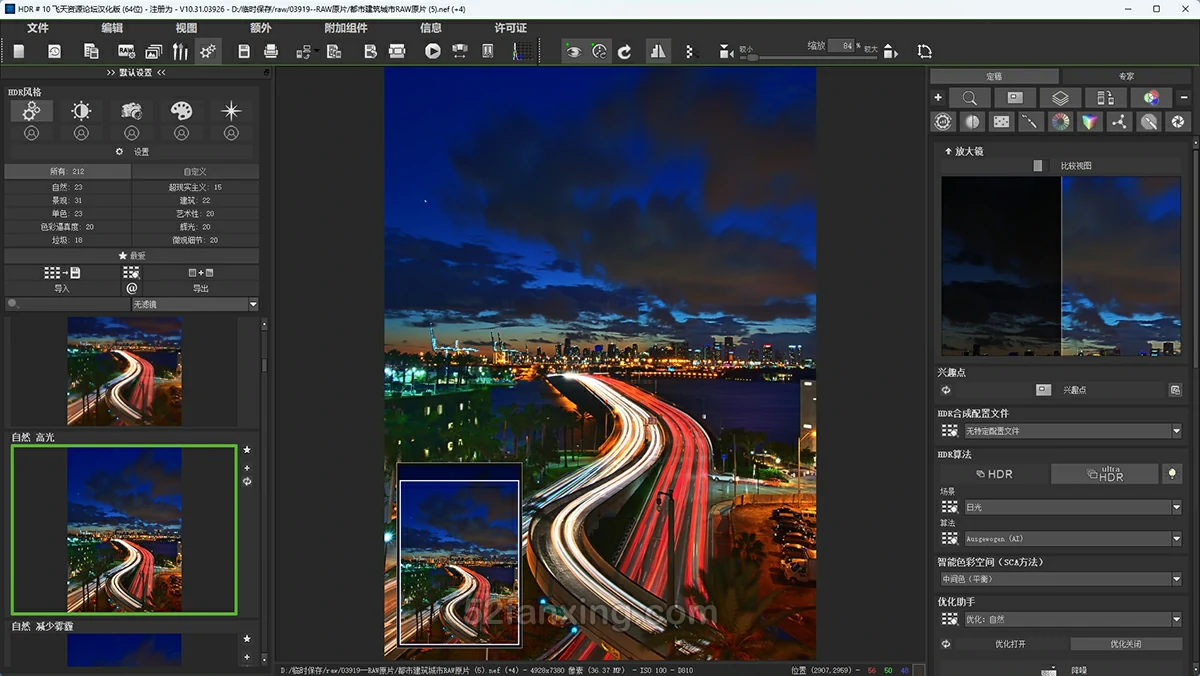The image size is (1200, 676).
Task: Click the 导出 export button
Action: pyautogui.click(x=201, y=288)
